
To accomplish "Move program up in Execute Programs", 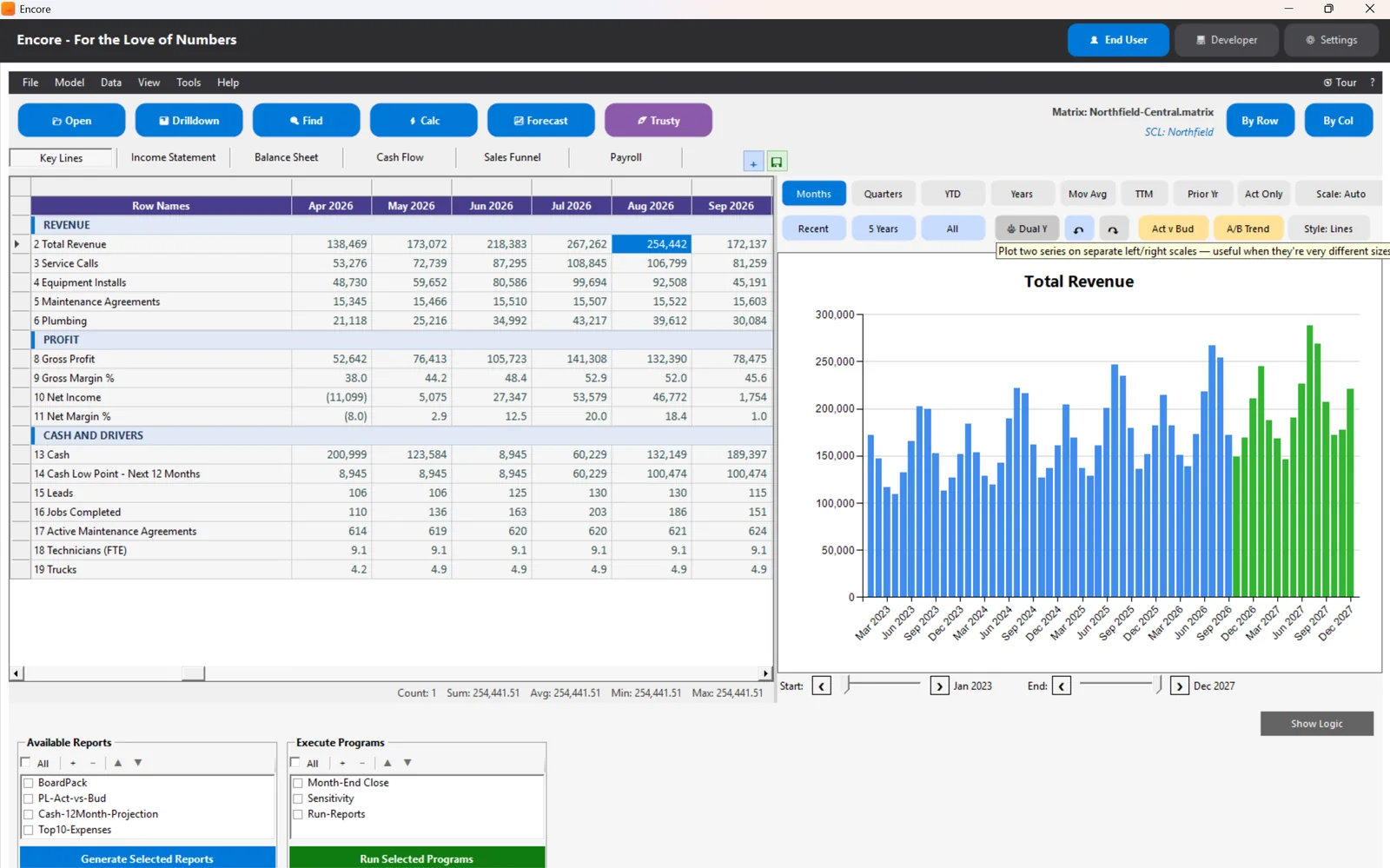I will coord(387,763).
